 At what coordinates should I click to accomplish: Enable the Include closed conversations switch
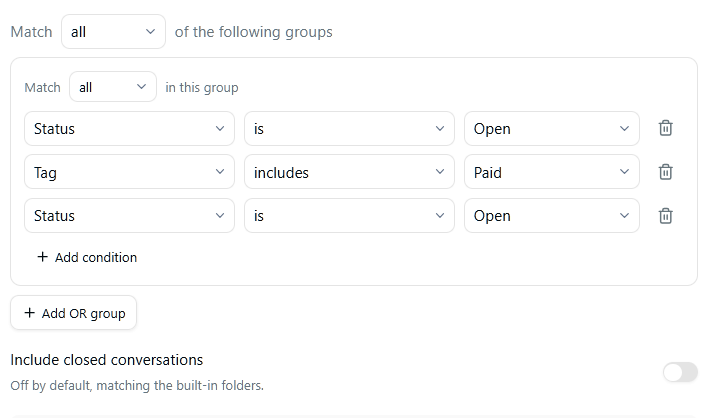(680, 372)
